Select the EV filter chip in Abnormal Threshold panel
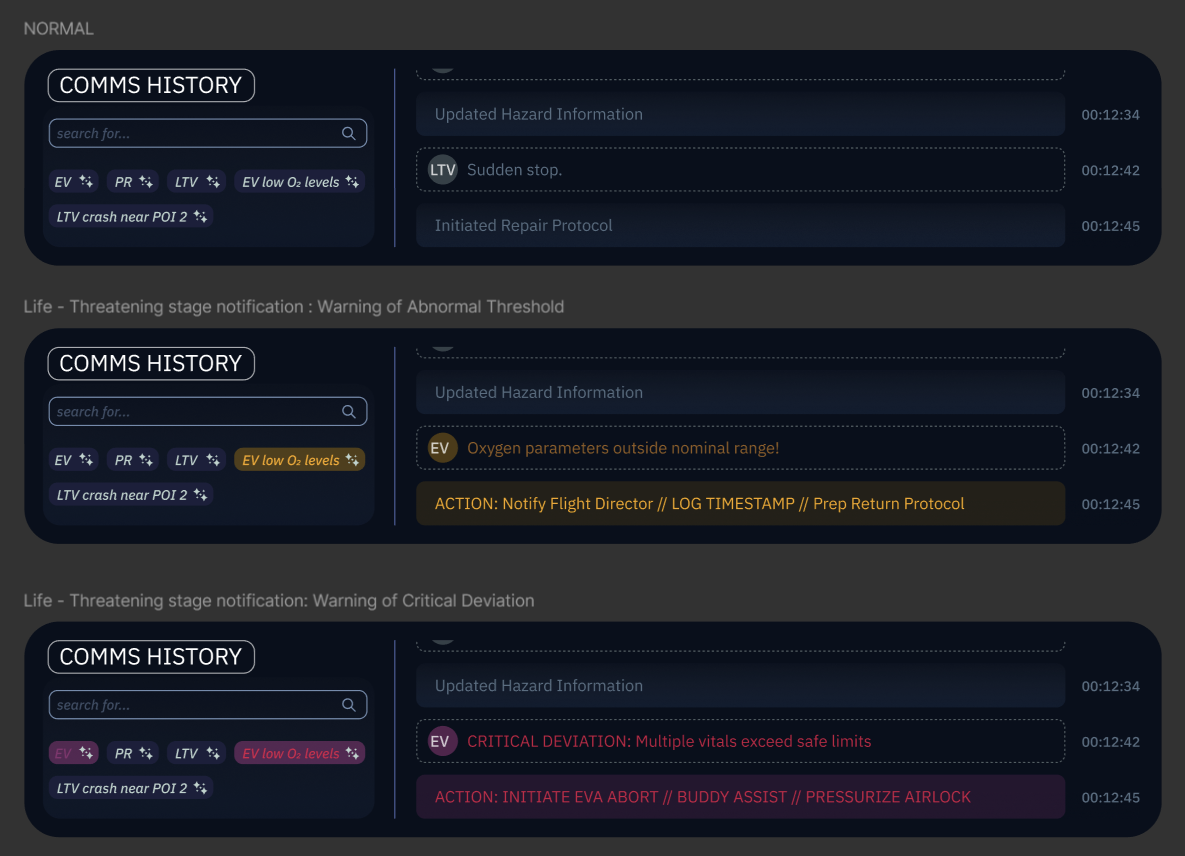 tap(74, 460)
